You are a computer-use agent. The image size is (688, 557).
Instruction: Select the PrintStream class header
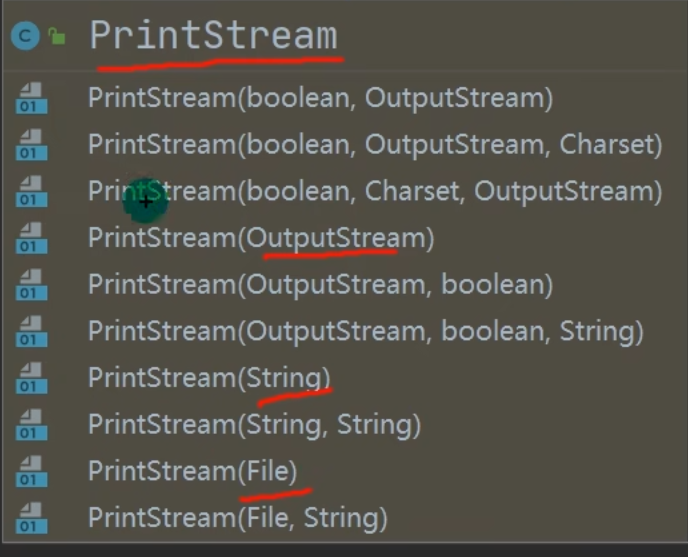pyautogui.click(x=213, y=36)
